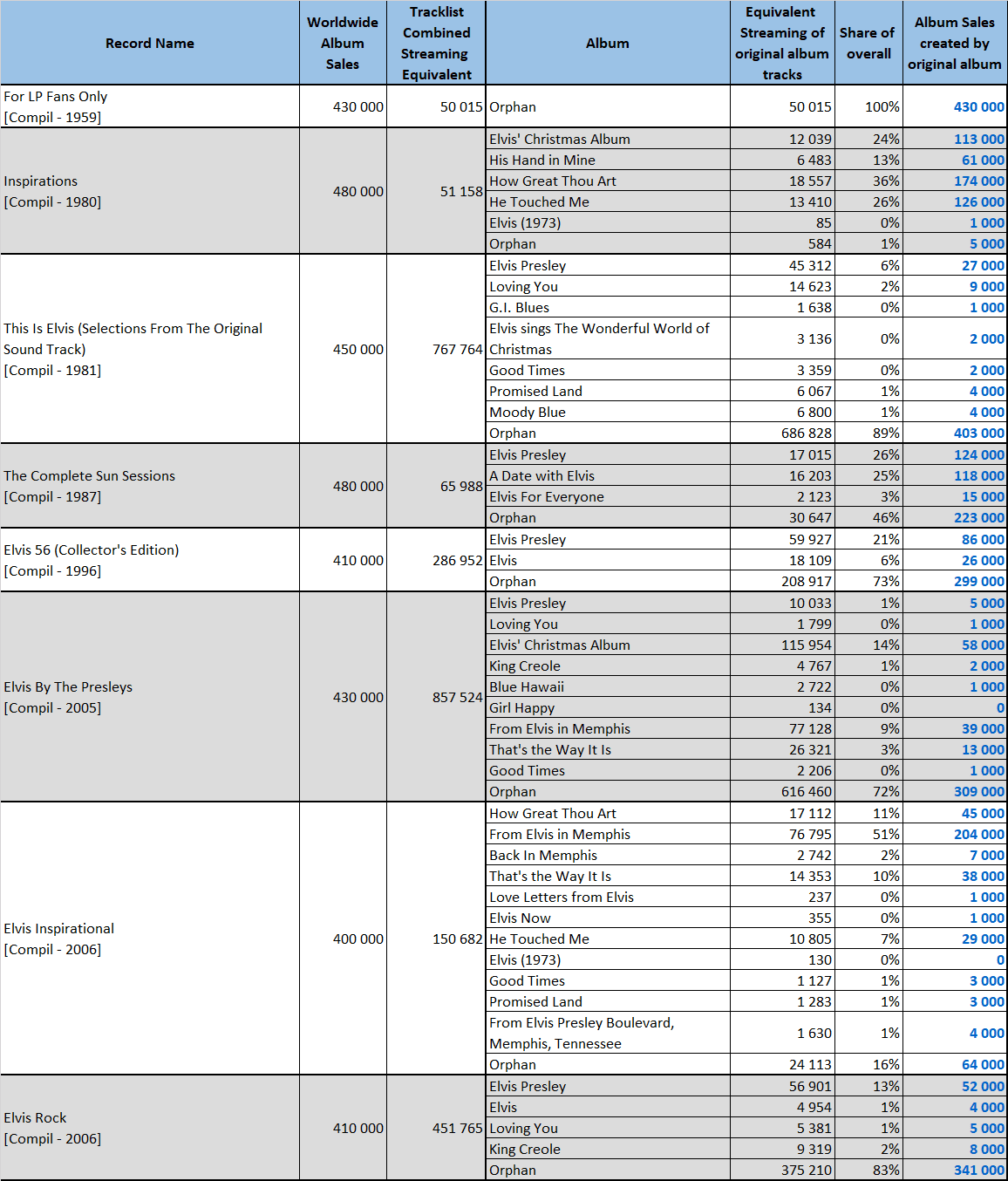Click the 208 917 streaming value

click(782, 581)
